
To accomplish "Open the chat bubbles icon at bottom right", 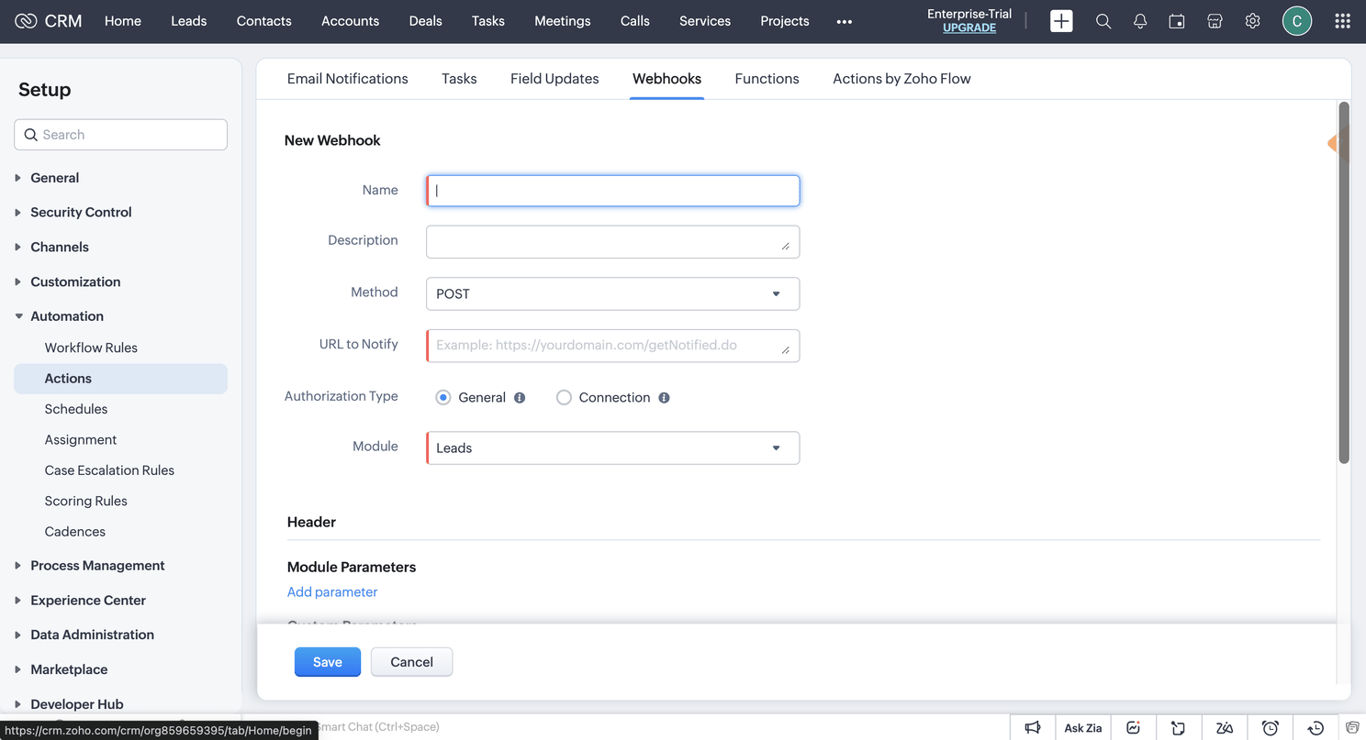I will 1353,728.
